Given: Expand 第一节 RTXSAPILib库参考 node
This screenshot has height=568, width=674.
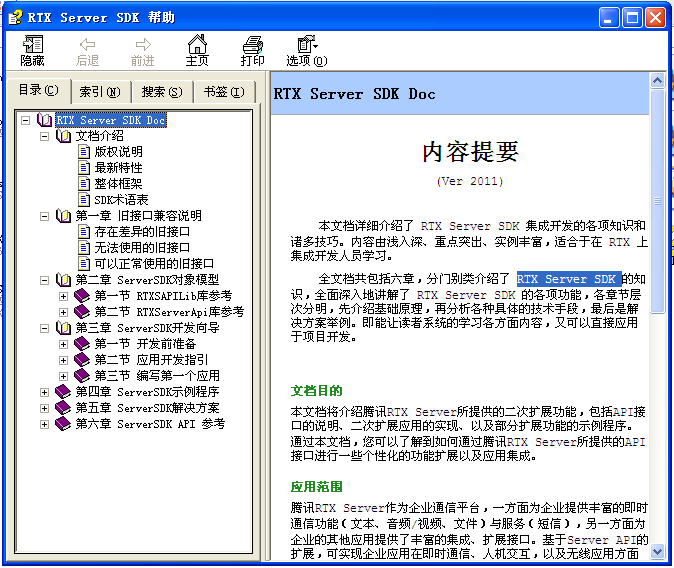Looking at the screenshot, I should tap(63, 296).
